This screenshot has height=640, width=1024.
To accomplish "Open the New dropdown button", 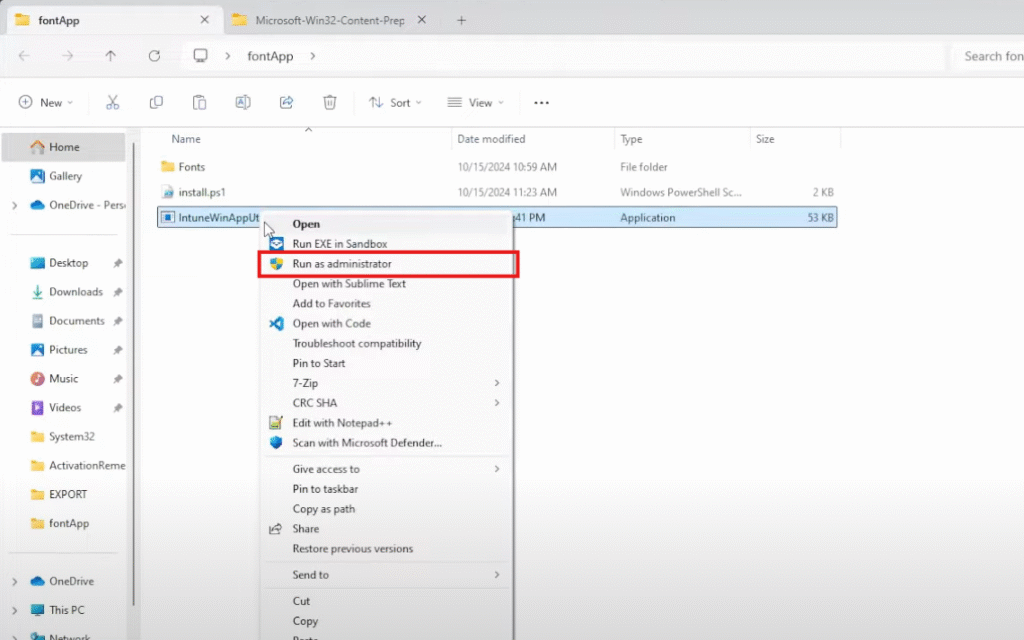I will tap(46, 103).
